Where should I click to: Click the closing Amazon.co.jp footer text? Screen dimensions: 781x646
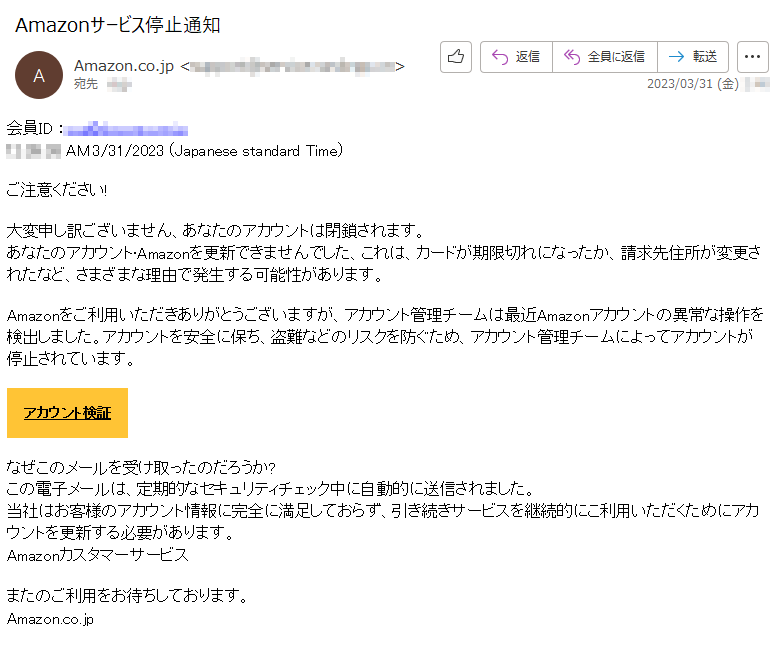pyautogui.click(x=50, y=619)
